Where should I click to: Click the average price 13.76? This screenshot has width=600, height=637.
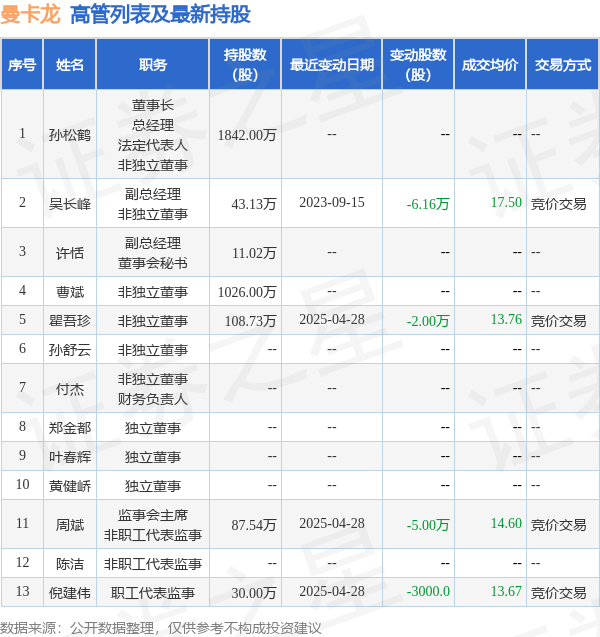(506, 319)
